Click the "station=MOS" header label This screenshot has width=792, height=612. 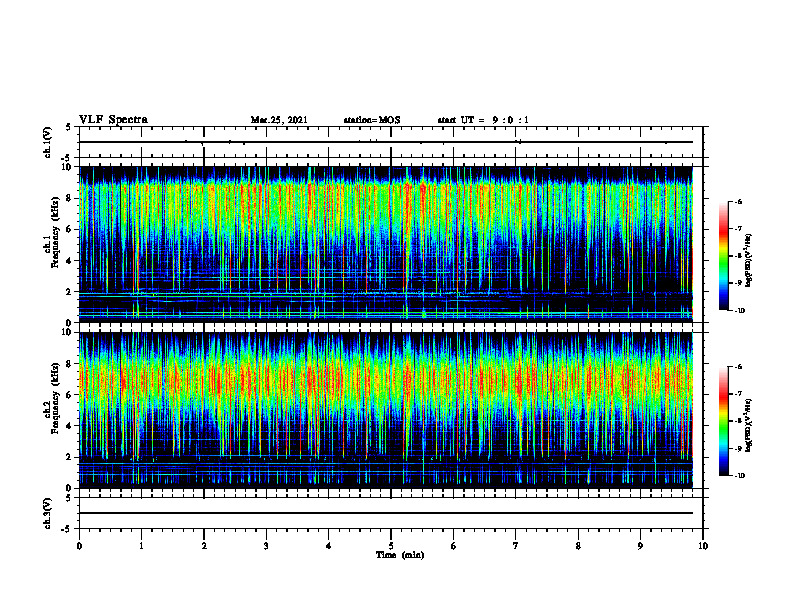(x=372, y=120)
